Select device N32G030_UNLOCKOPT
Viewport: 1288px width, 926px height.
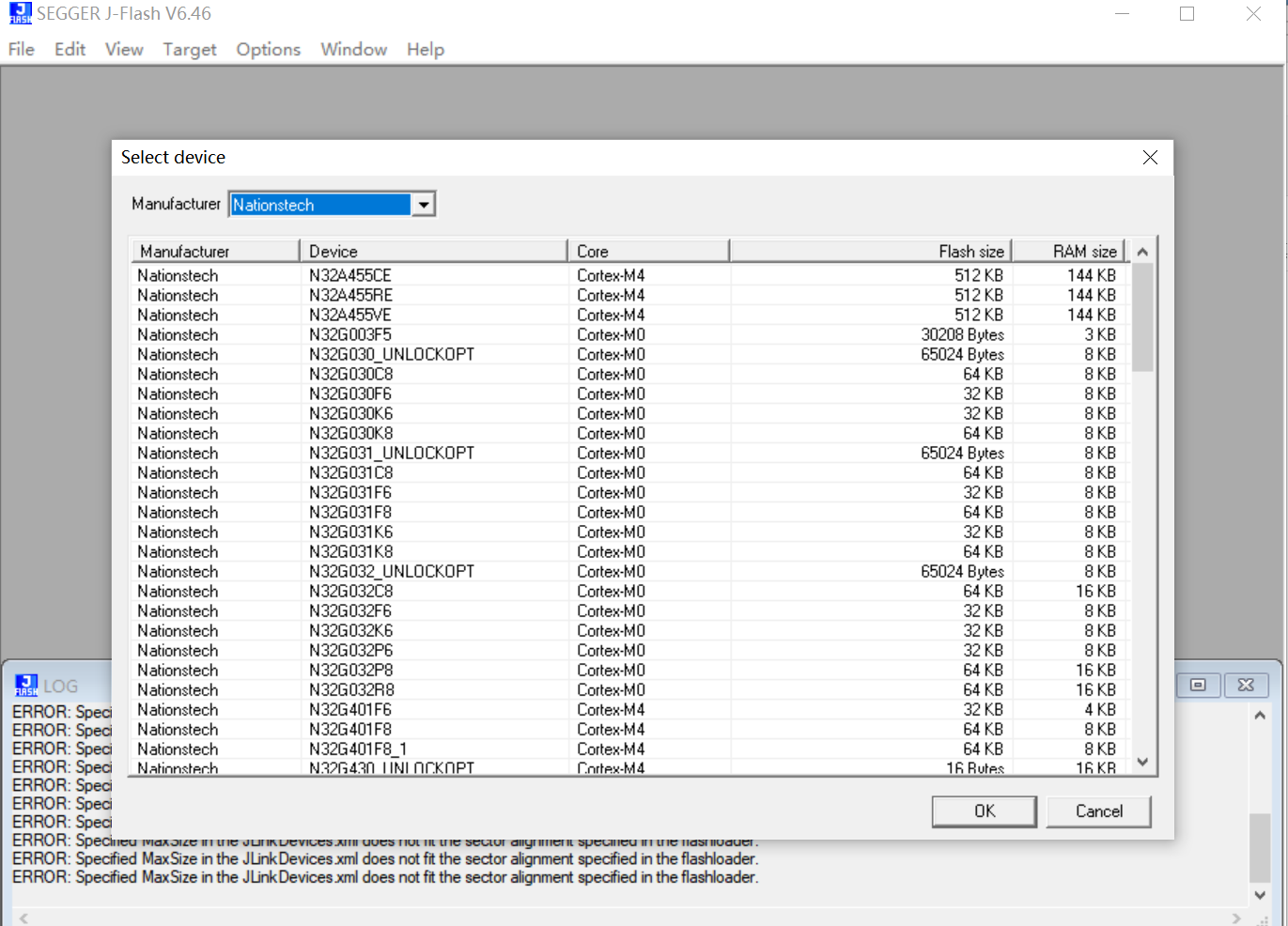coord(392,354)
